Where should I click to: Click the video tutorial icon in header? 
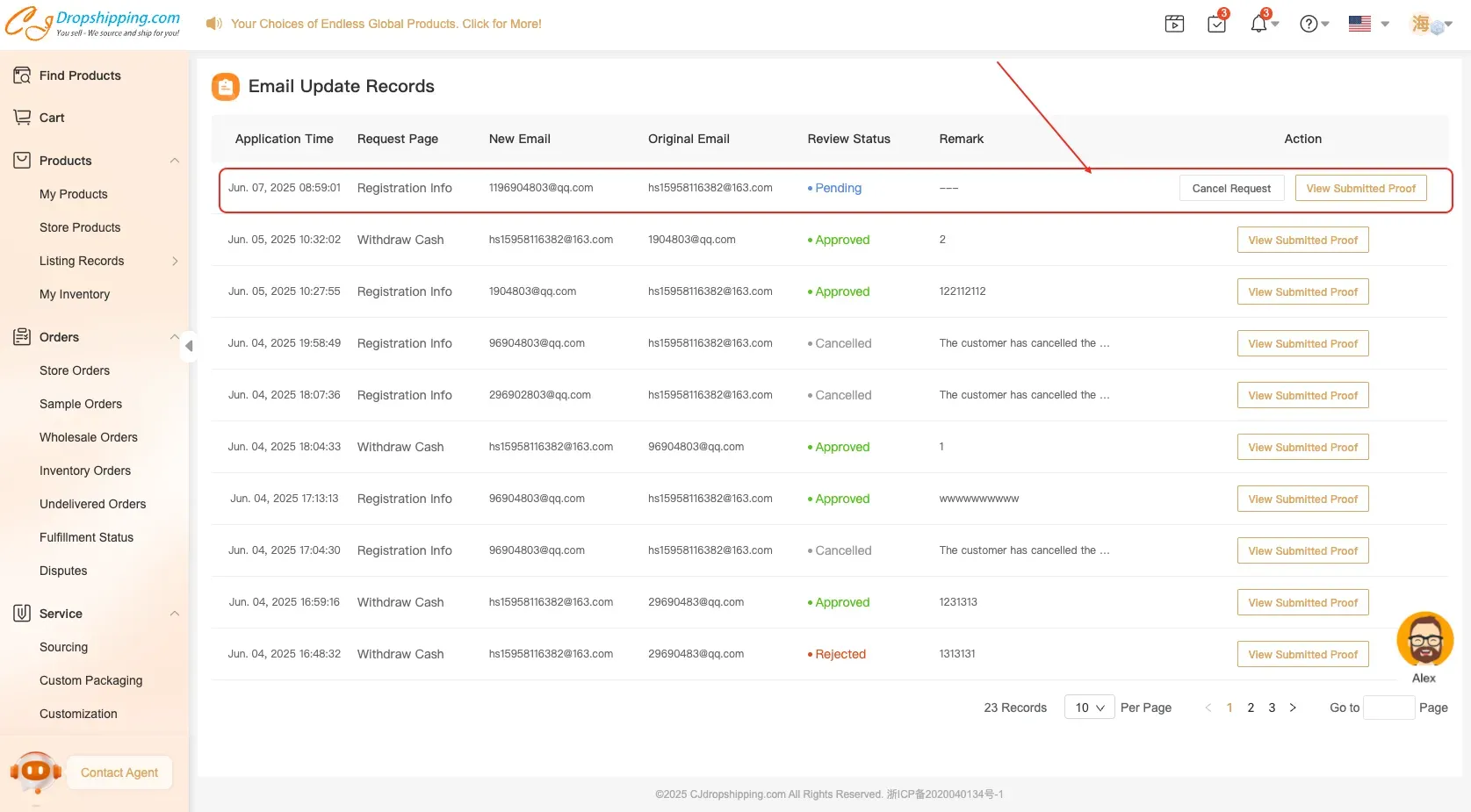[1174, 24]
